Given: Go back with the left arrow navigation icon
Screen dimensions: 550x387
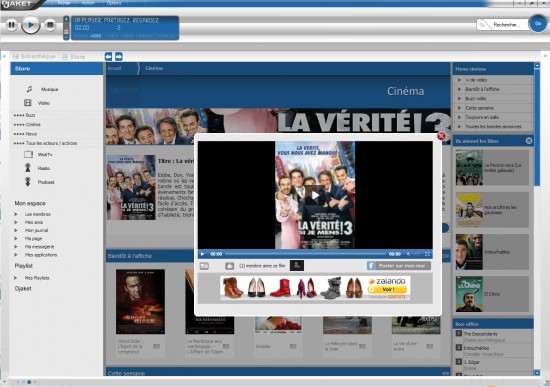Looking at the screenshot, I should pyautogui.click(x=108, y=56).
